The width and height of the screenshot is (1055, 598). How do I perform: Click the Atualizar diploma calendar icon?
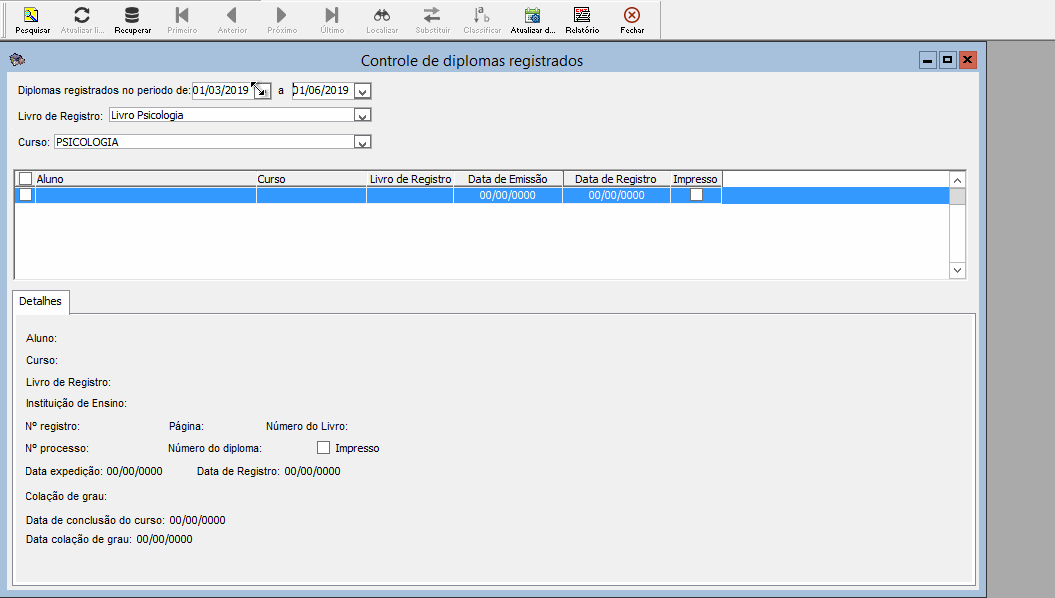click(532, 16)
